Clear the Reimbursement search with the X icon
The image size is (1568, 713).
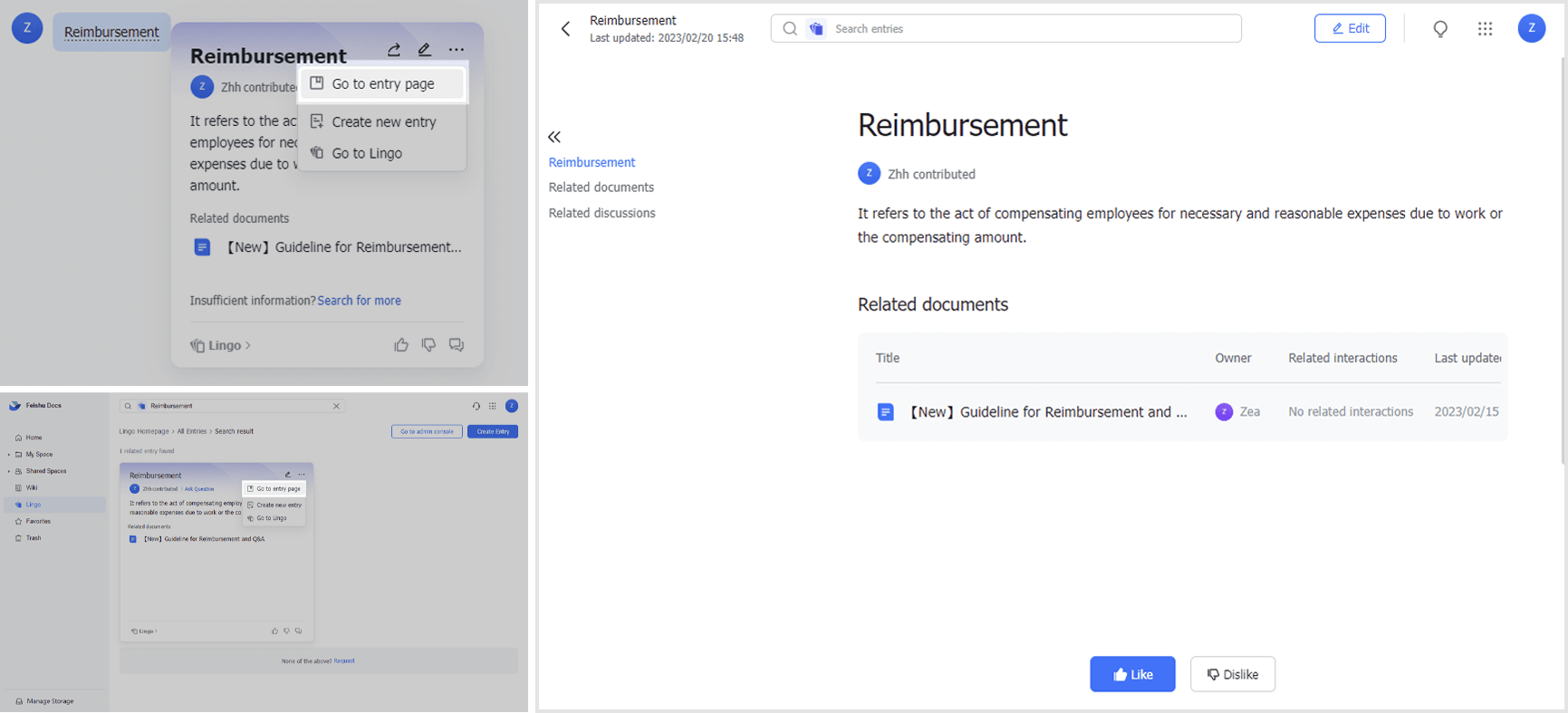(x=336, y=406)
